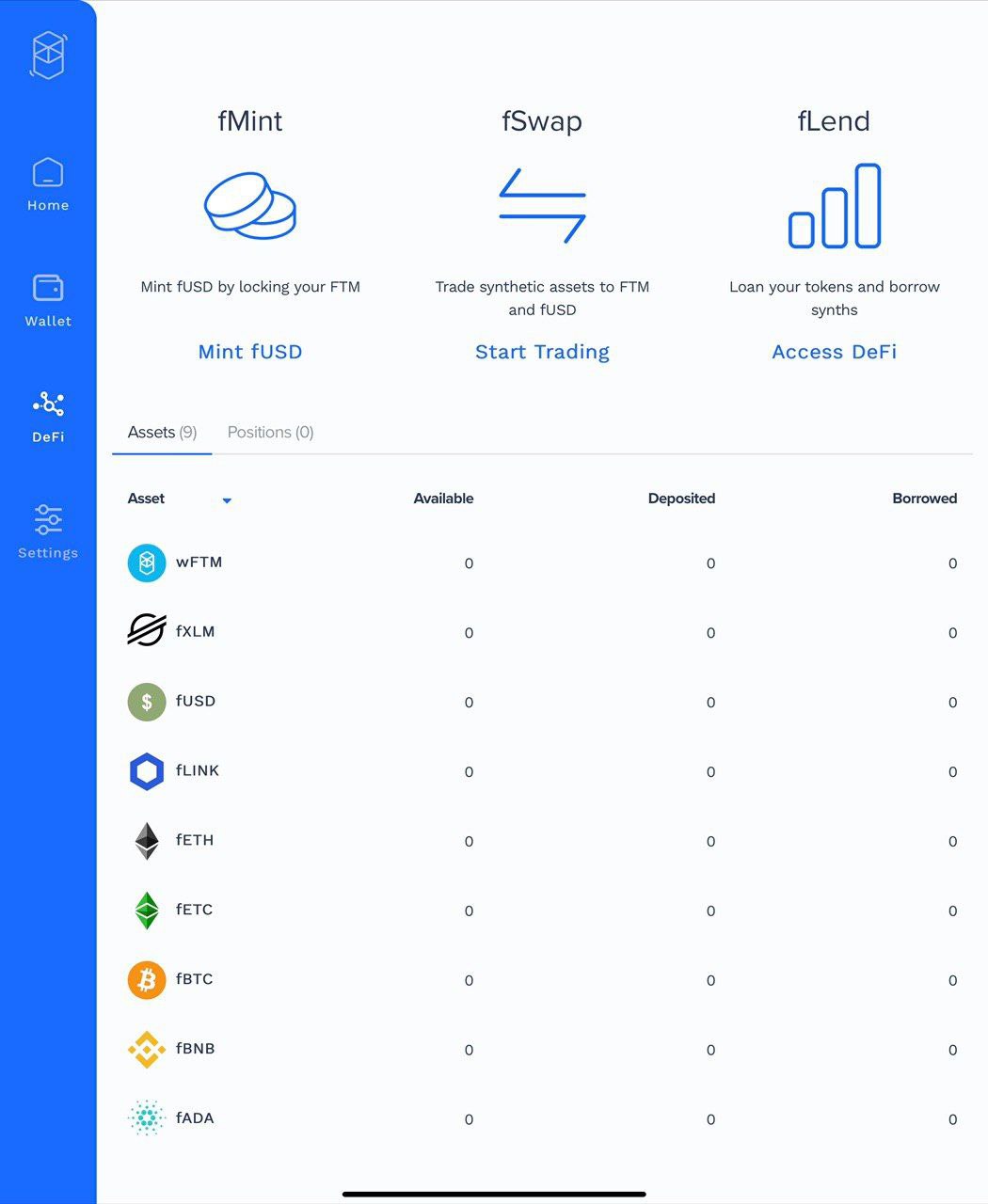Click the Asset column header
988x1204 pixels.
[146, 499]
